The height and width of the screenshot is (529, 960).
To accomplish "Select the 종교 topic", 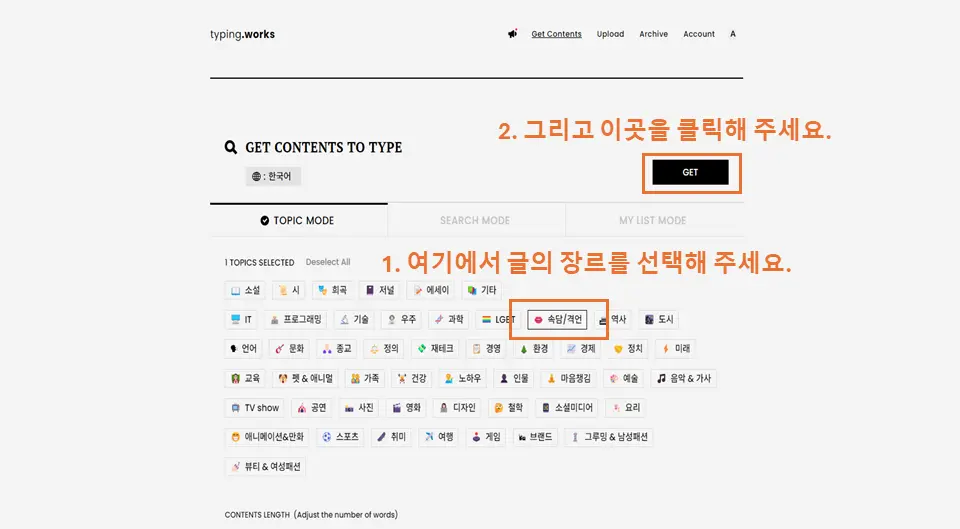I will (337, 349).
